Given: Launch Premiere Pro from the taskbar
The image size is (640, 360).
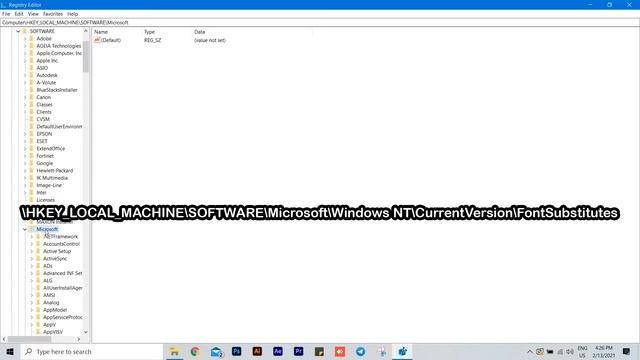Looking at the screenshot, I should pyautogui.click(x=298, y=351).
